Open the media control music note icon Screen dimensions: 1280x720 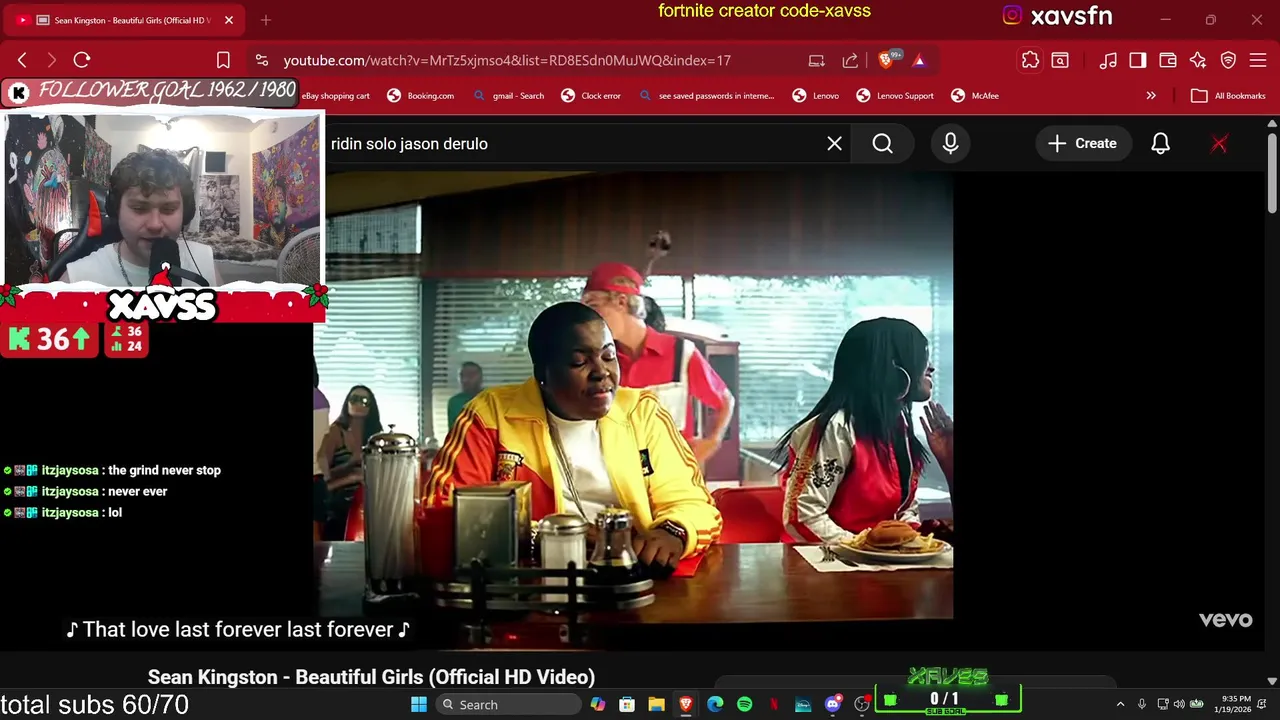coord(1108,60)
